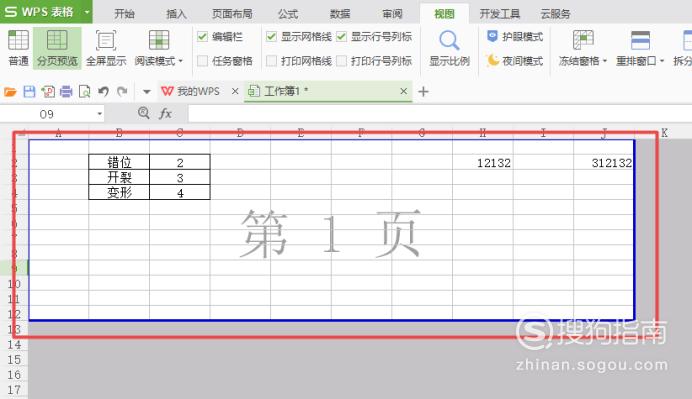Viewport: 692px width, 399px height.
Task: Open the 插入 ribbon tab
Action: [176, 14]
